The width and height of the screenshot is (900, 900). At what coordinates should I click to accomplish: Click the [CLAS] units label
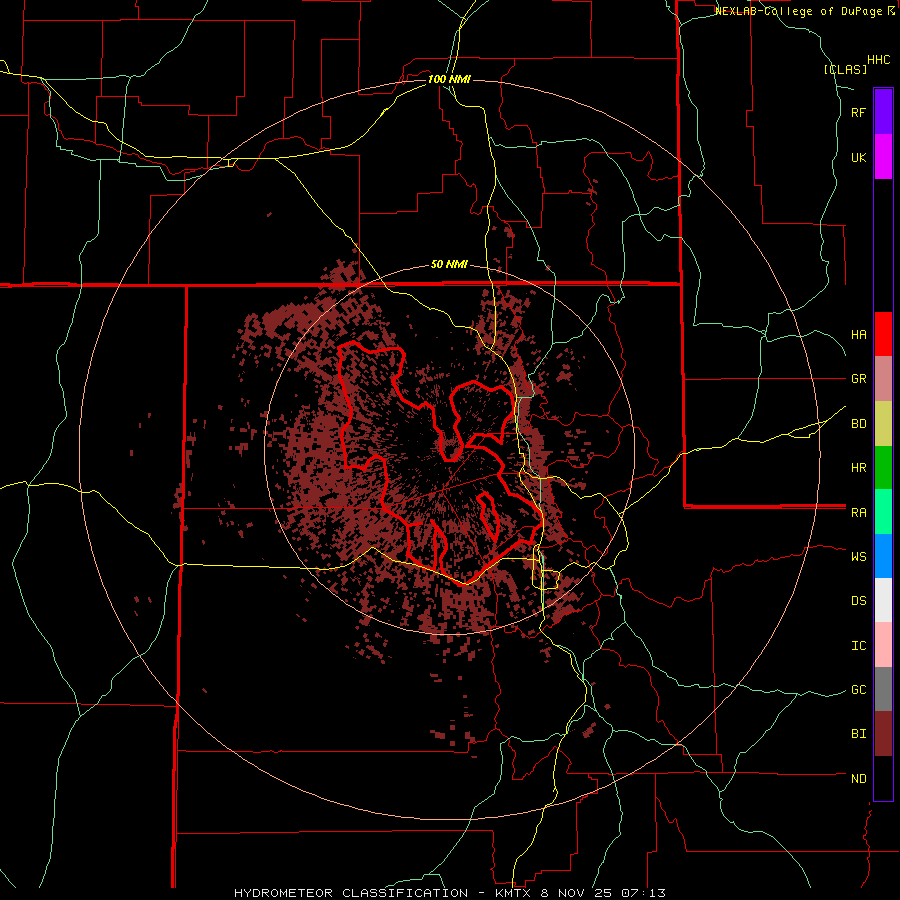(845, 69)
